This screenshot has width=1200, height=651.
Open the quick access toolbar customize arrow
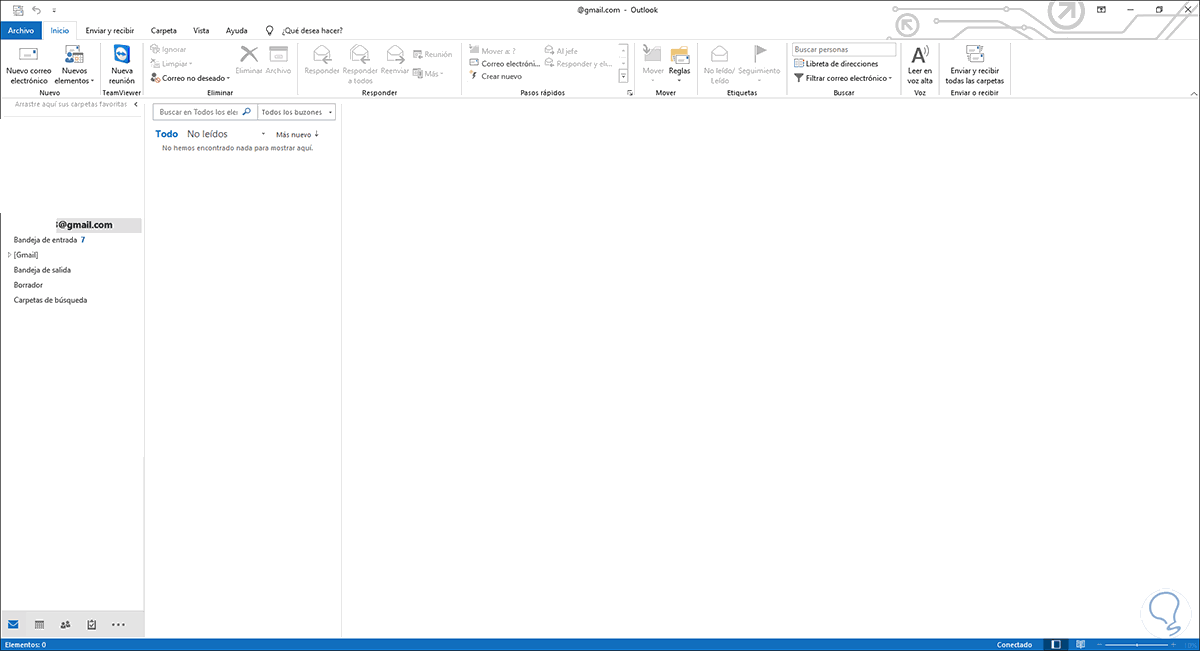click(52, 10)
